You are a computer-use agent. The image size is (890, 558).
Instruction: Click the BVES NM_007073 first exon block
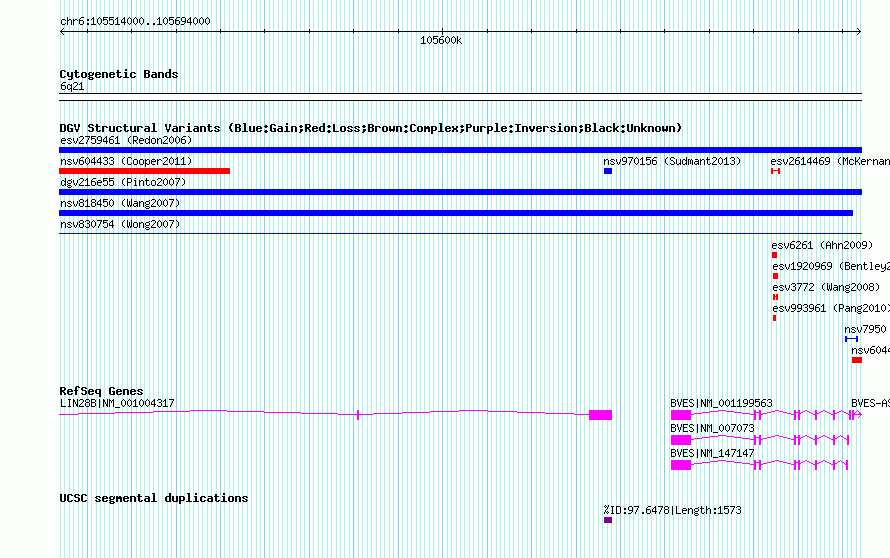pos(681,440)
